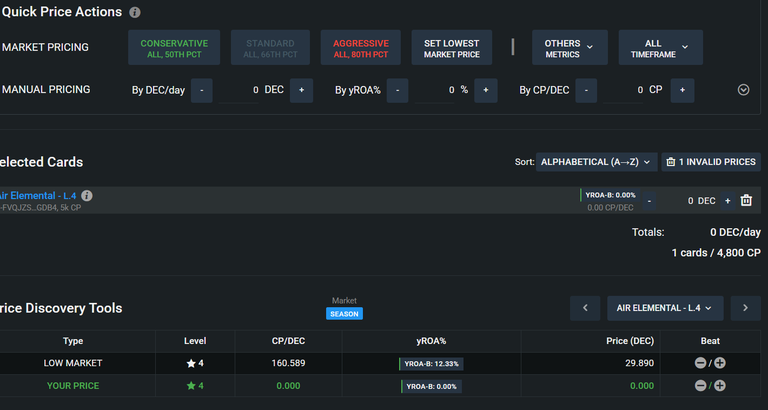Screen dimensions: 768x410
Task: Click Set Lowest Market Price button
Action: (452, 48)
